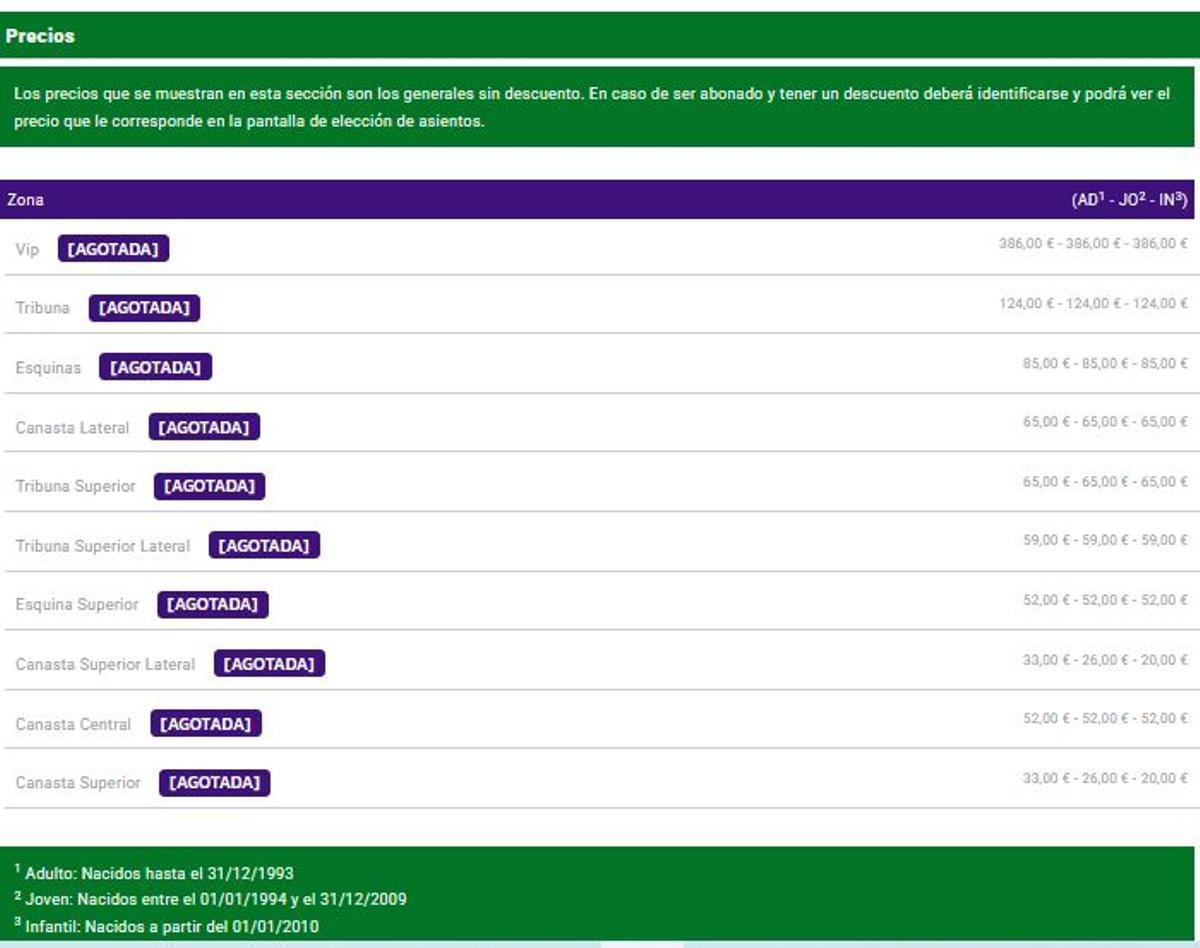Click the Tribuna Superior Lateral prices 59,00 €
Image resolution: width=1200 pixels, height=948 pixels.
coord(1105,540)
